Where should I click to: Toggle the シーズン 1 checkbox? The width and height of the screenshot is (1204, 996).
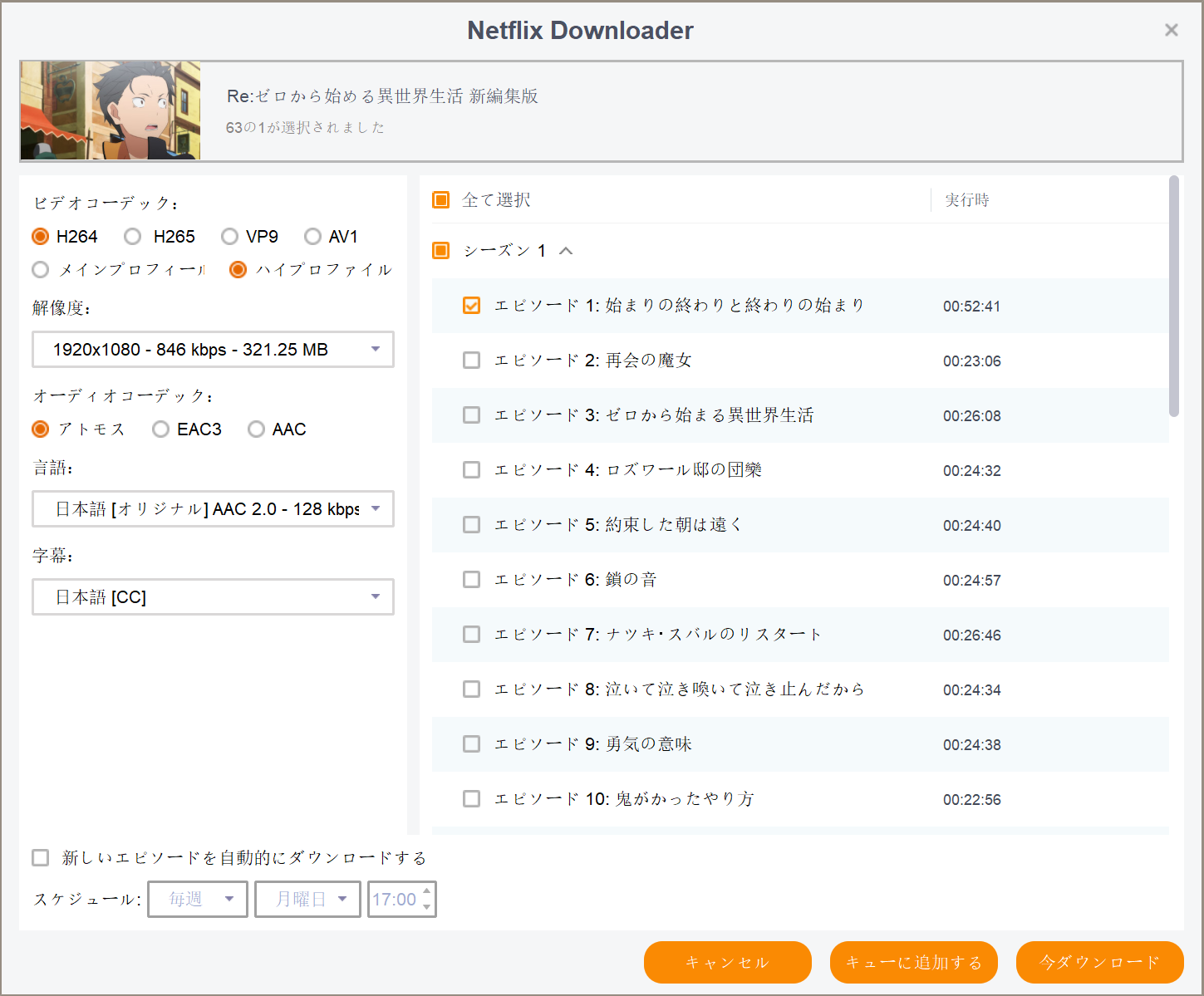pyautogui.click(x=441, y=251)
